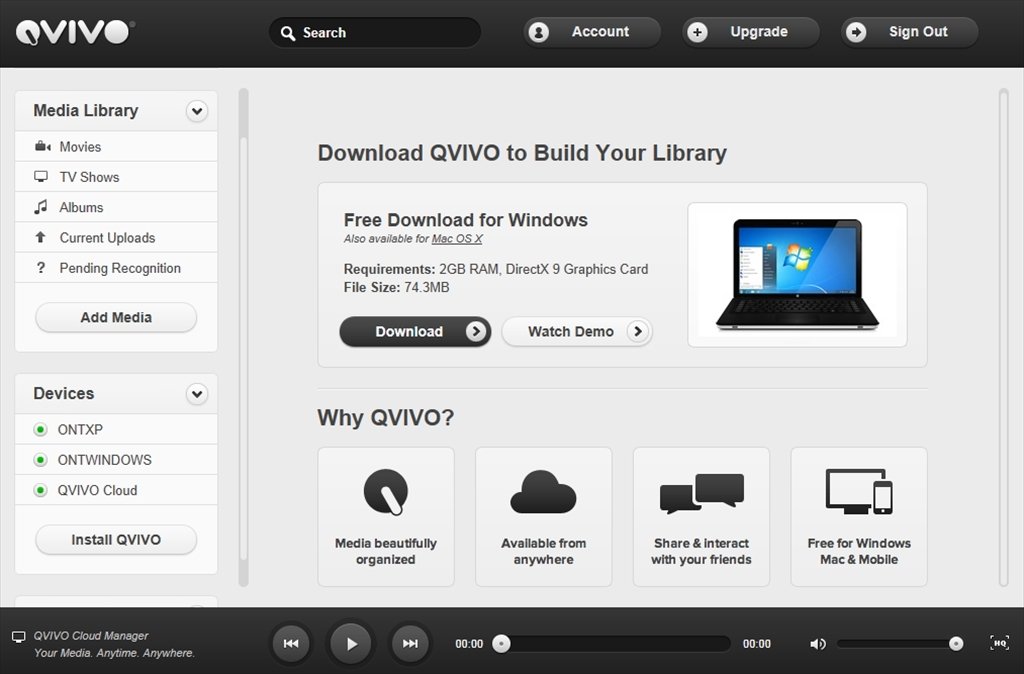Click the chat bubbles Share & interact icon
This screenshot has height=674, width=1024.
coord(701,493)
